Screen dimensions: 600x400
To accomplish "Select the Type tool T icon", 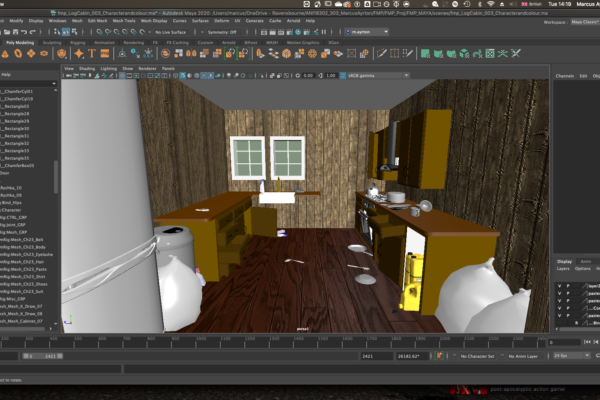I will [x=92, y=54].
